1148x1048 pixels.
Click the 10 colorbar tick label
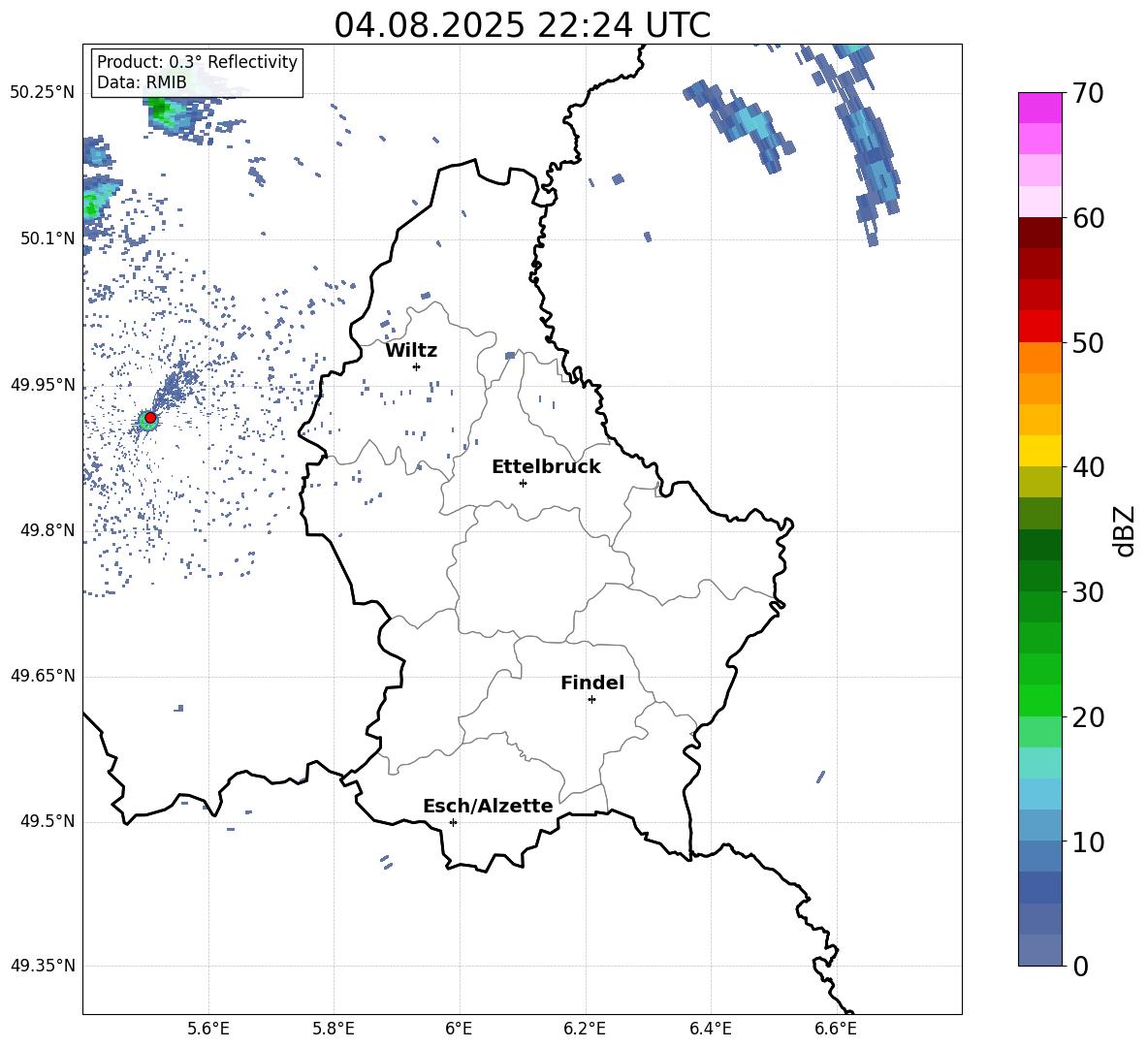[1088, 842]
